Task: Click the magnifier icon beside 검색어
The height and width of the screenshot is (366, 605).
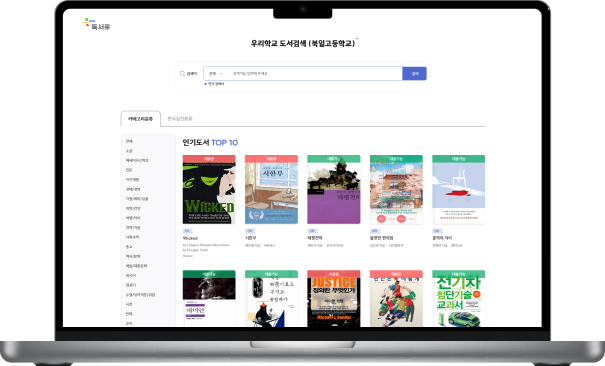Action: pos(182,74)
